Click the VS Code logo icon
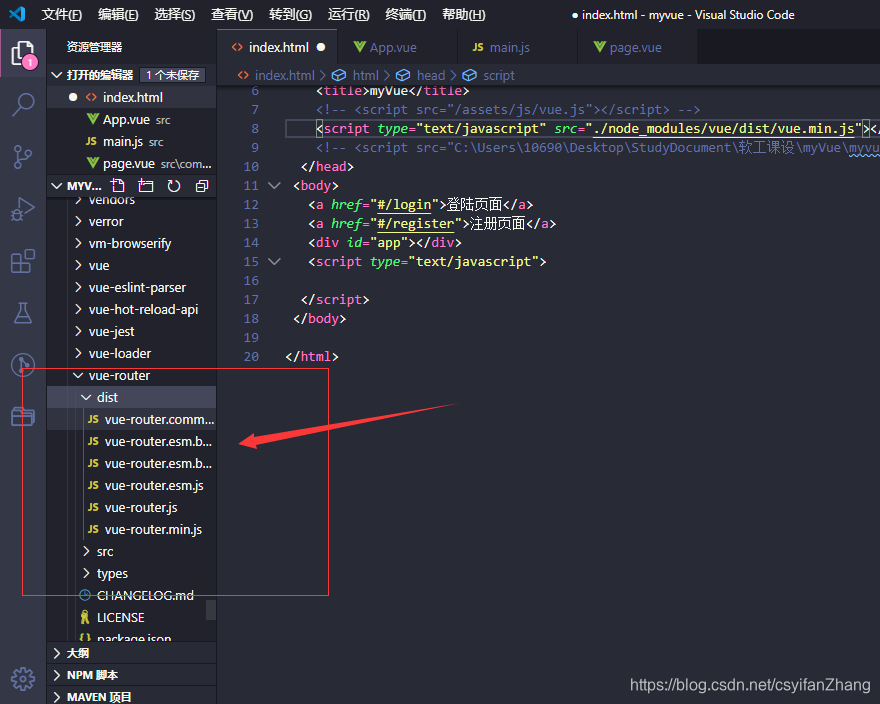Viewport: 880px width, 704px height. pyautogui.click(x=17, y=14)
